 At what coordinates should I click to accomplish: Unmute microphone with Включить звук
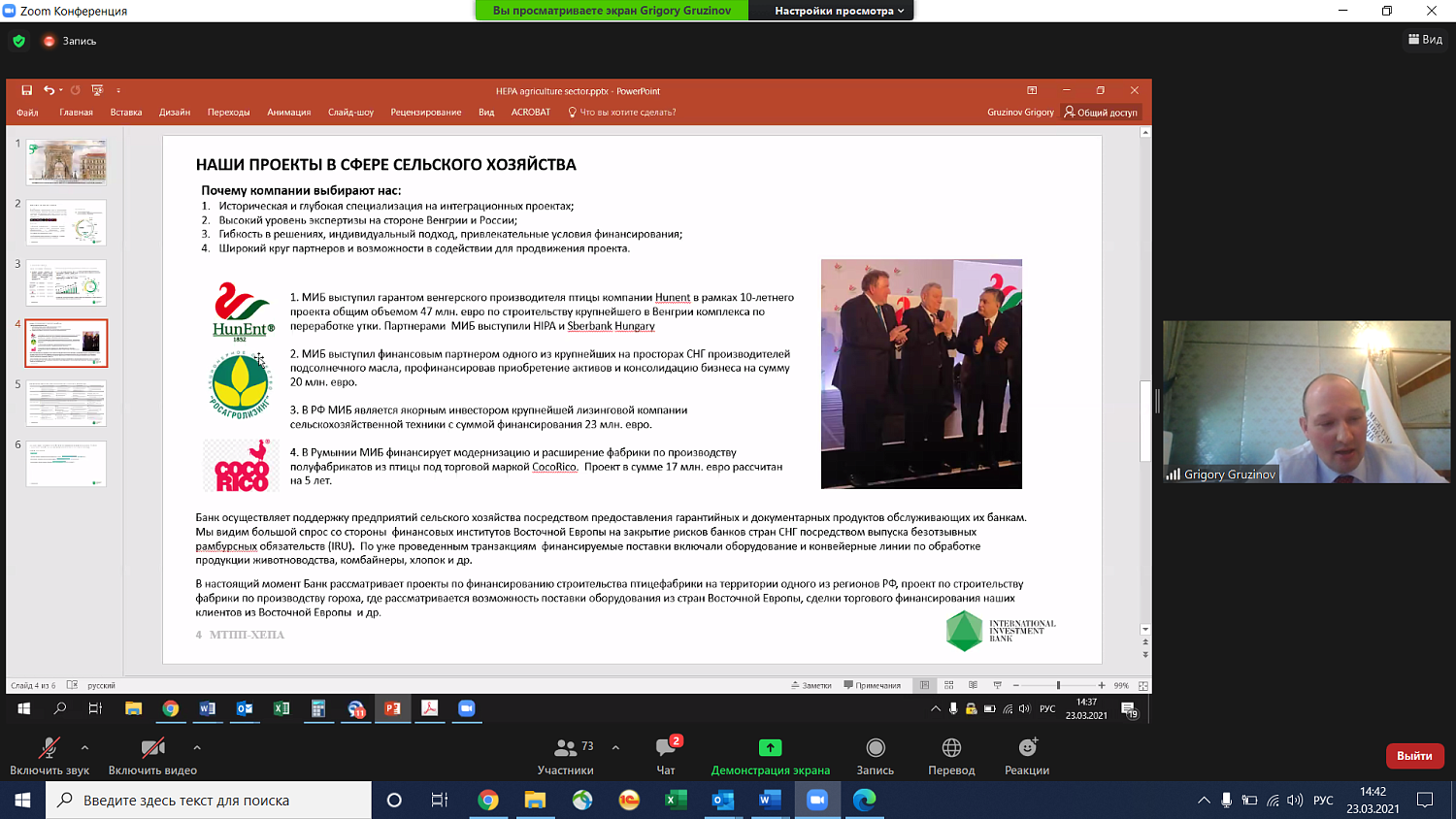tap(49, 748)
